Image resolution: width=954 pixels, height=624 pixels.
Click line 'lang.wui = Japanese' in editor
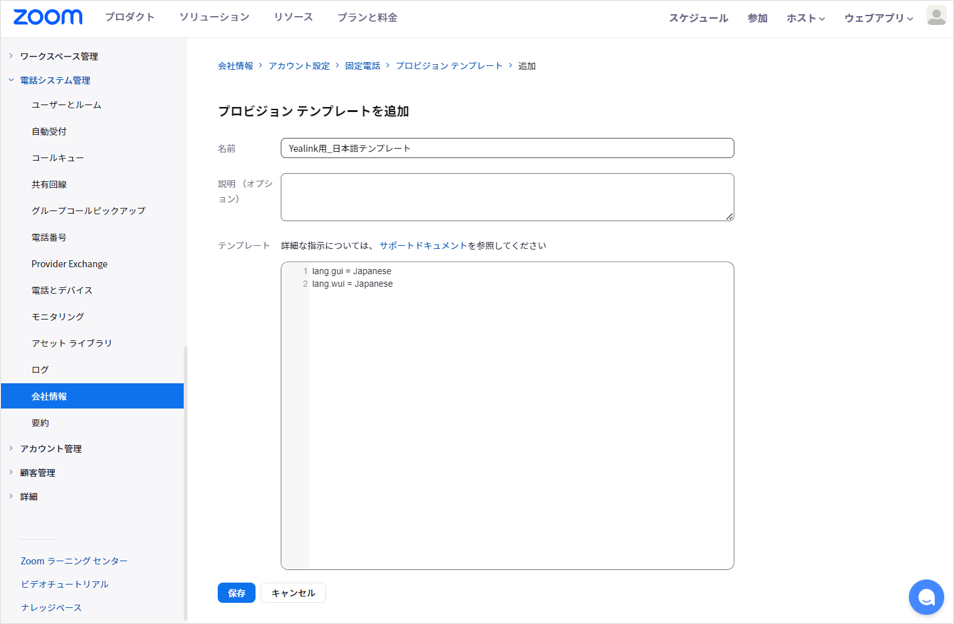[x=352, y=284]
